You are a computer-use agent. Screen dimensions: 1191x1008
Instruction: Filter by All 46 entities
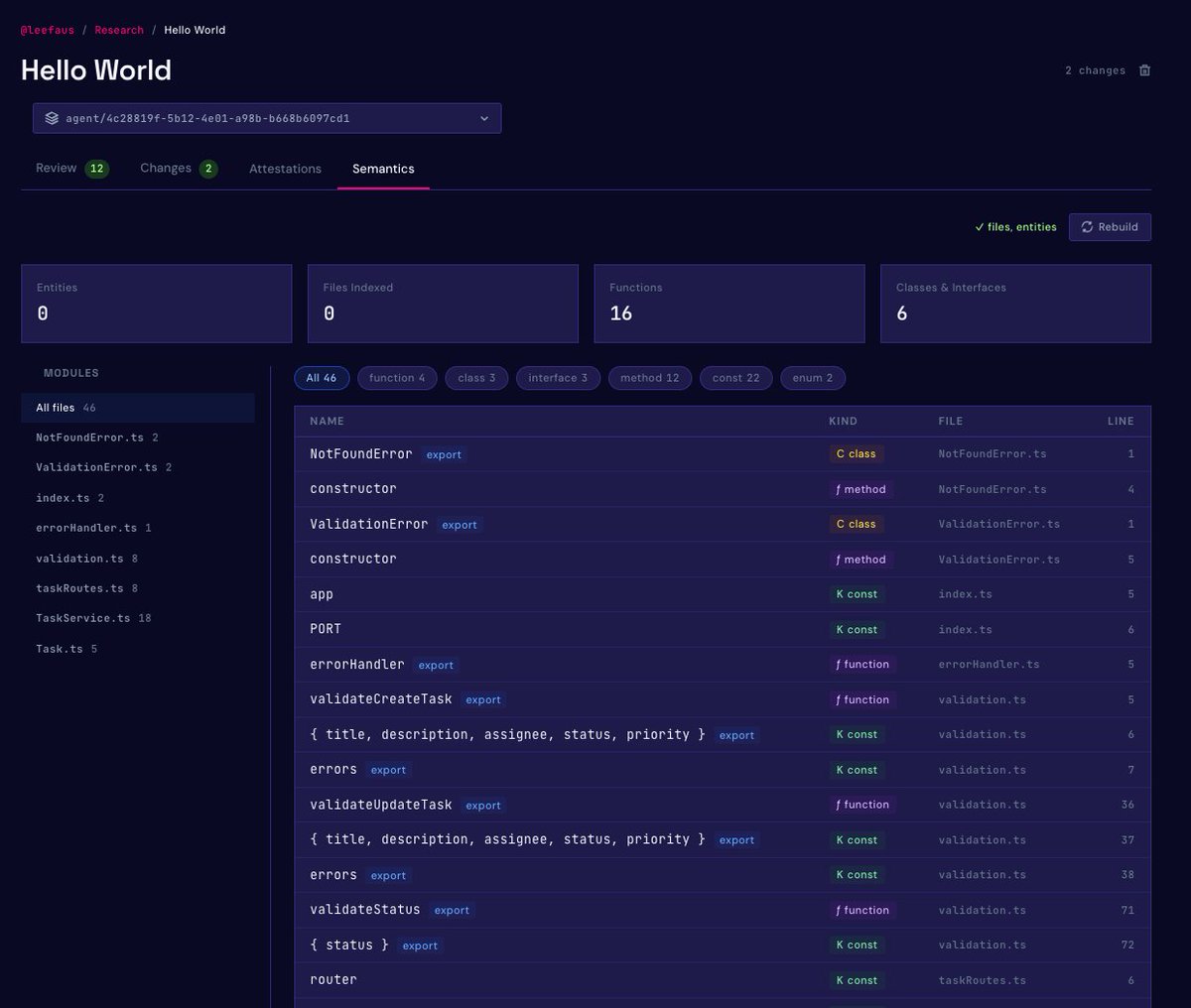(321, 378)
